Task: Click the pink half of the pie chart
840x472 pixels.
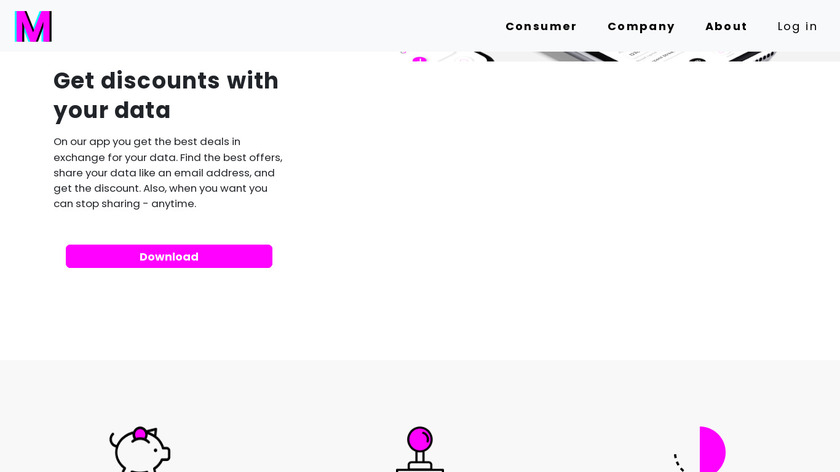Action: pos(712,449)
